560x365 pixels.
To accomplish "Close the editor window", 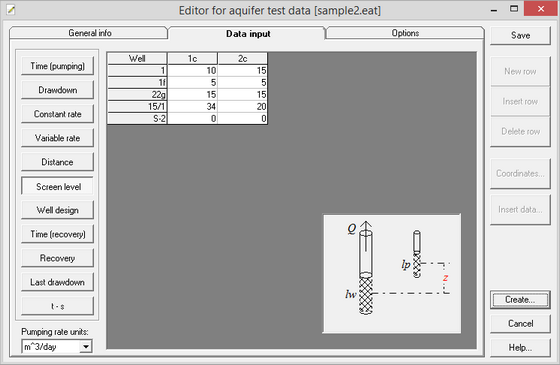I will (x=541, y=9).
